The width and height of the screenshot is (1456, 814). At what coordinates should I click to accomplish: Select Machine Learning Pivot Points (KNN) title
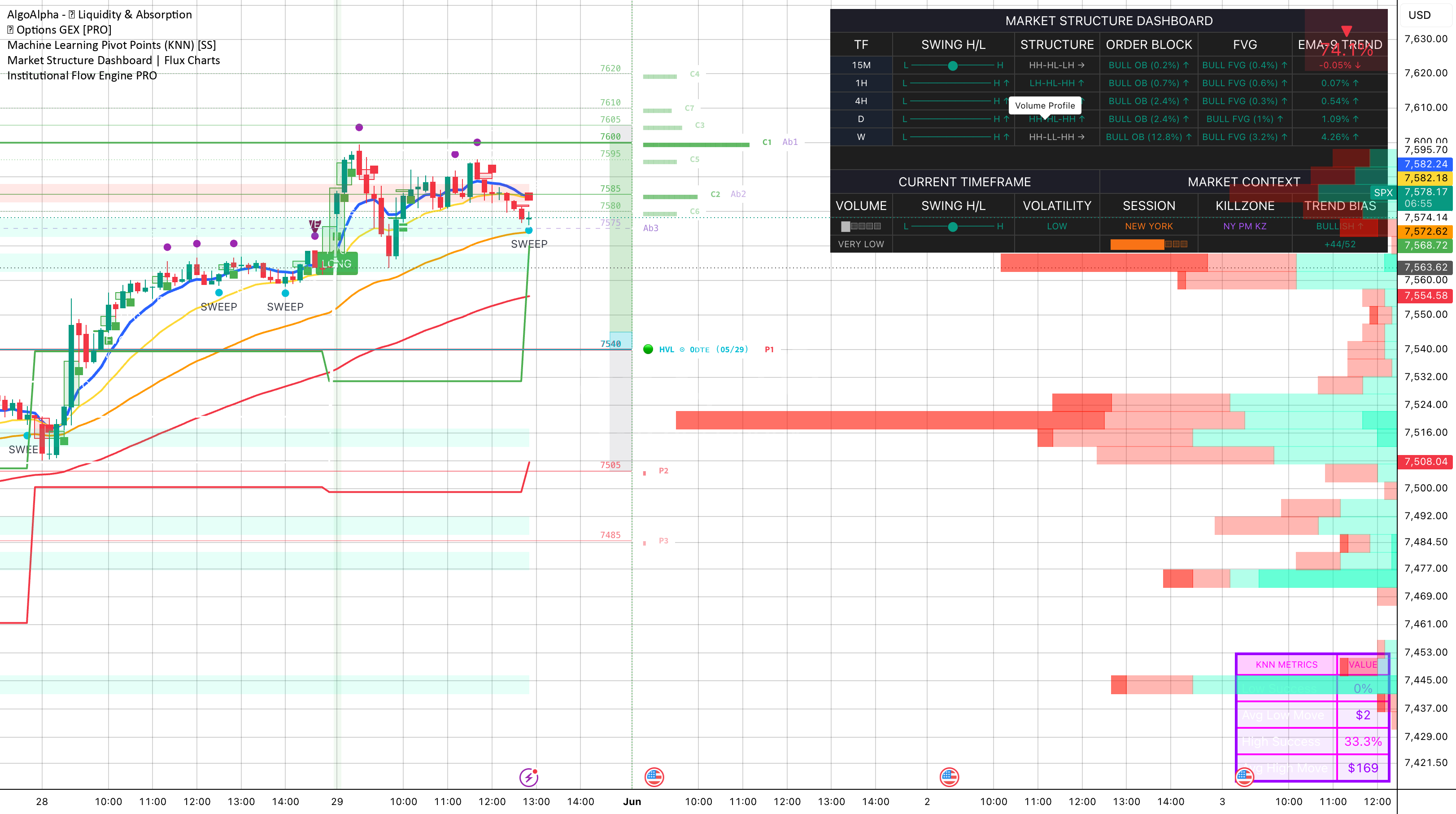pos(111,45)
